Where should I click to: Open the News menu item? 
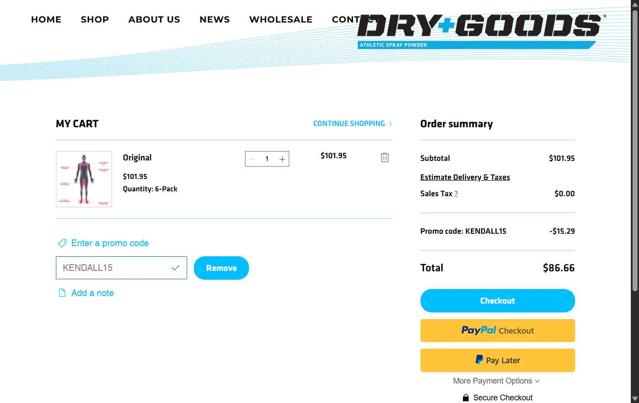214,20
